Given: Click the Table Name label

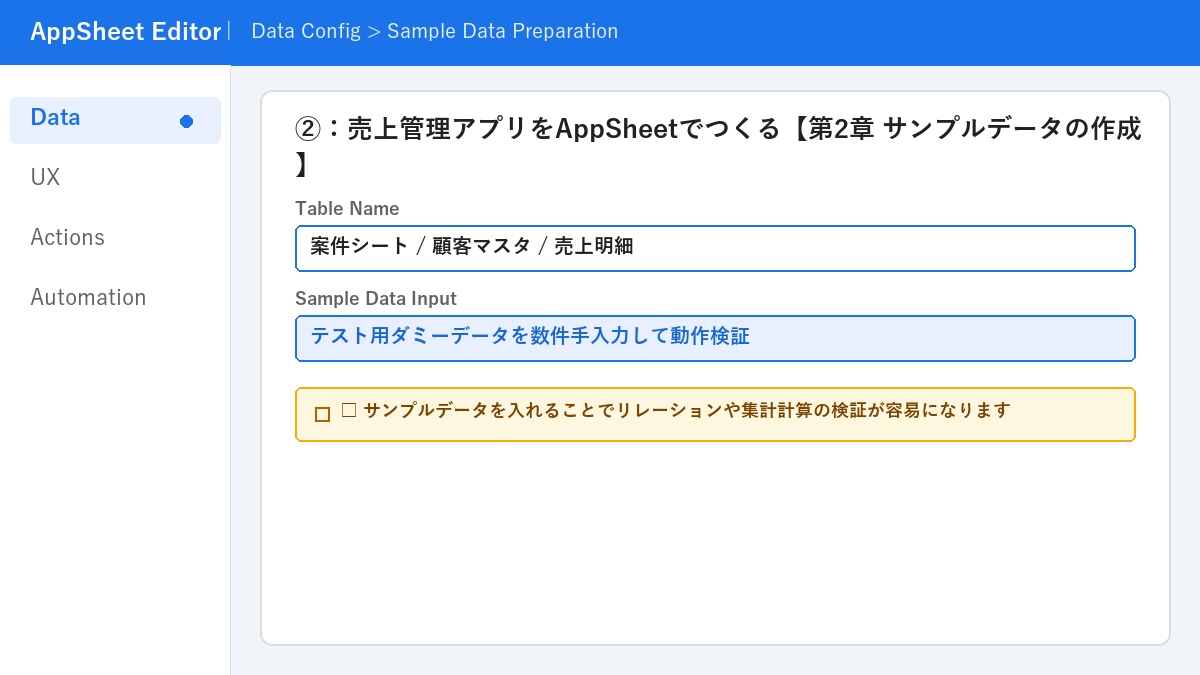Looking at the screenshot, I should click(347, 209).
